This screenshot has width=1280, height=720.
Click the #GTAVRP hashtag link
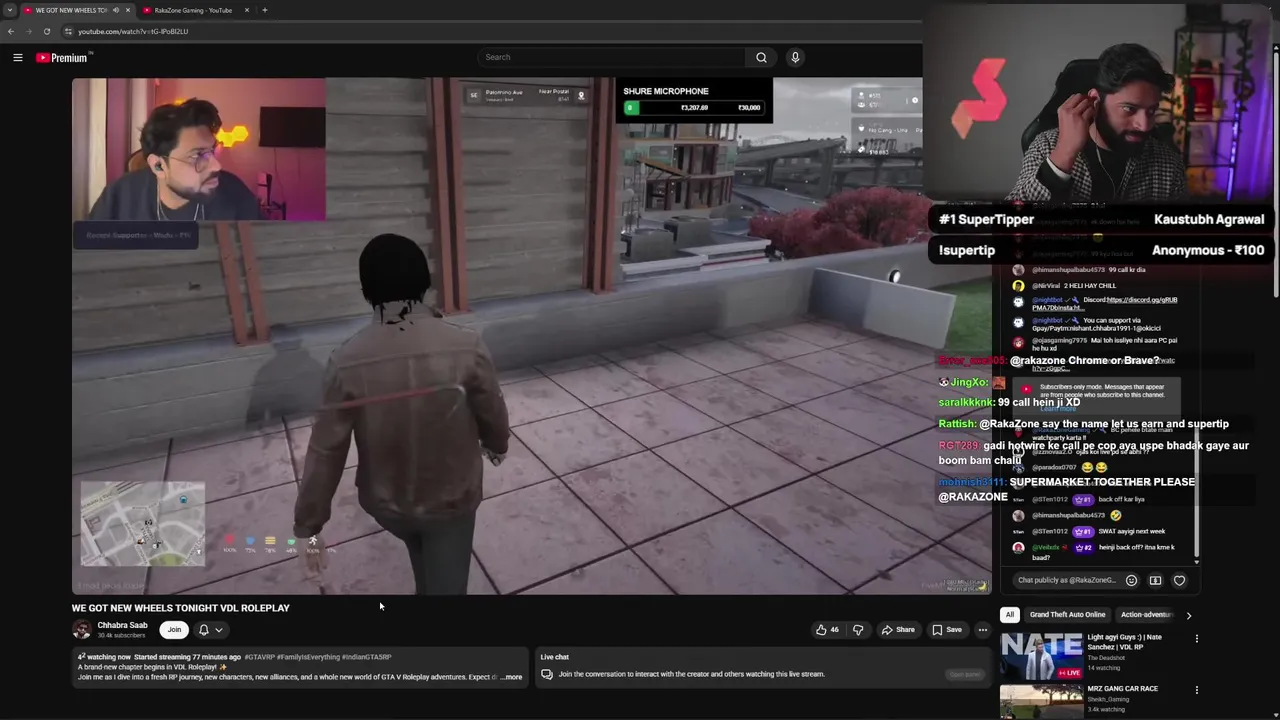[x=259, y=657]
